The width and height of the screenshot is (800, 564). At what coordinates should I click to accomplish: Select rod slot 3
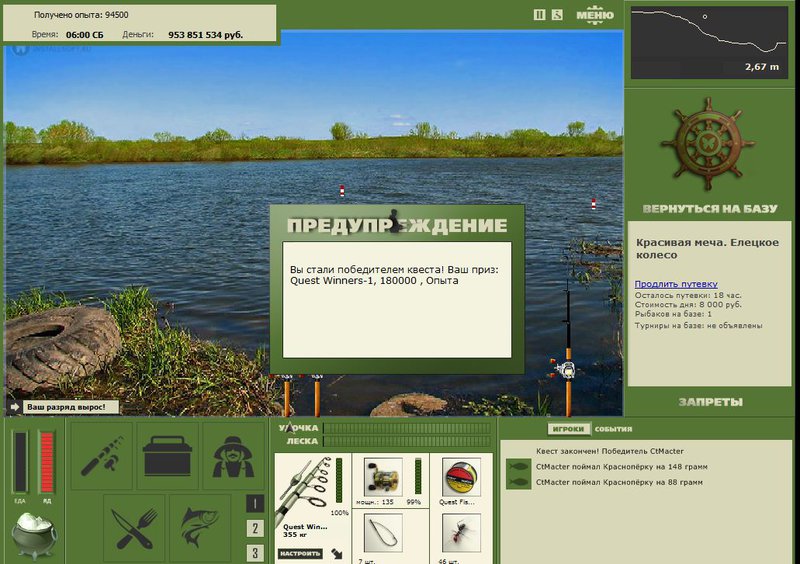pyautogui.click(x=255, y=553)
